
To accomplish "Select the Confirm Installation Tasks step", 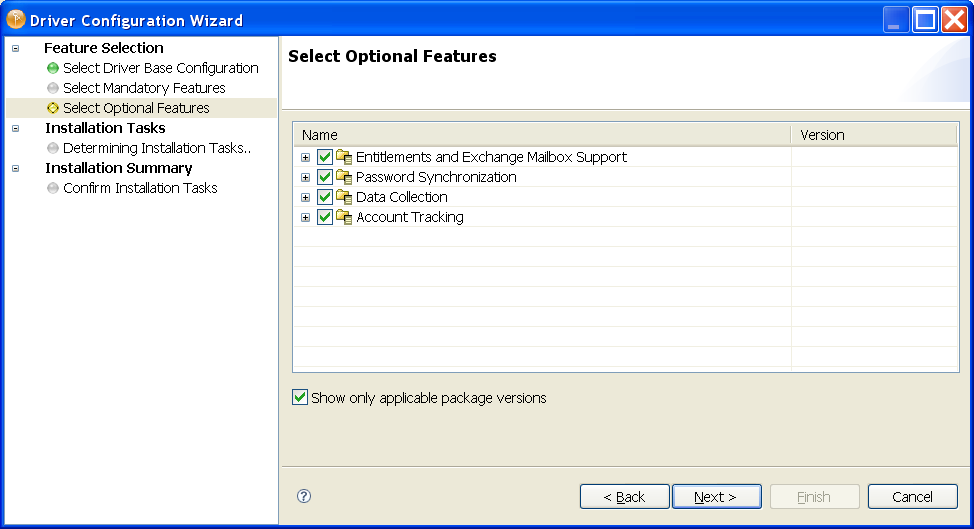I will [x=140, y=188].
